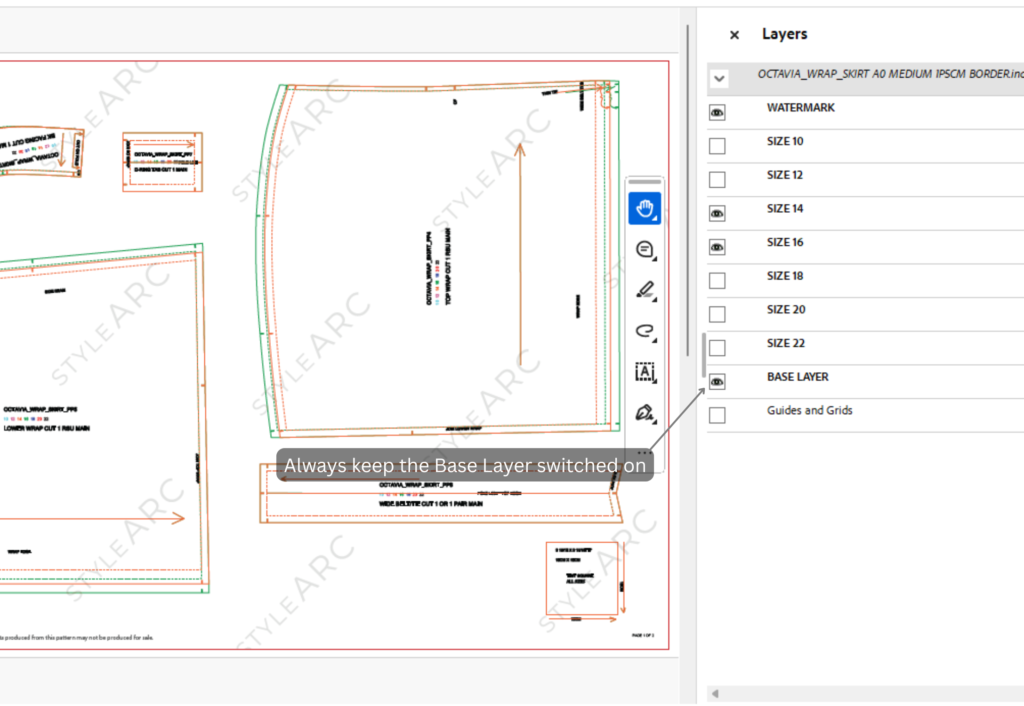1024x706 pixels.
Task: Select the Highlighter pen tool
Action: (645, 290)
